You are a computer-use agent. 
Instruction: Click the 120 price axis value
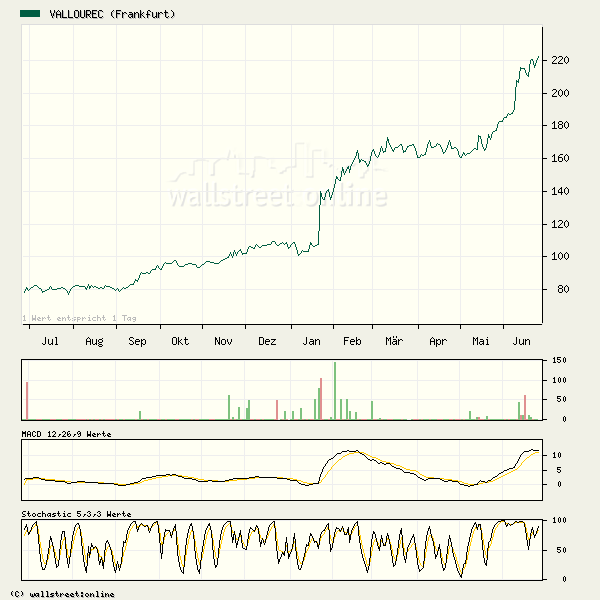coord(560,224)
